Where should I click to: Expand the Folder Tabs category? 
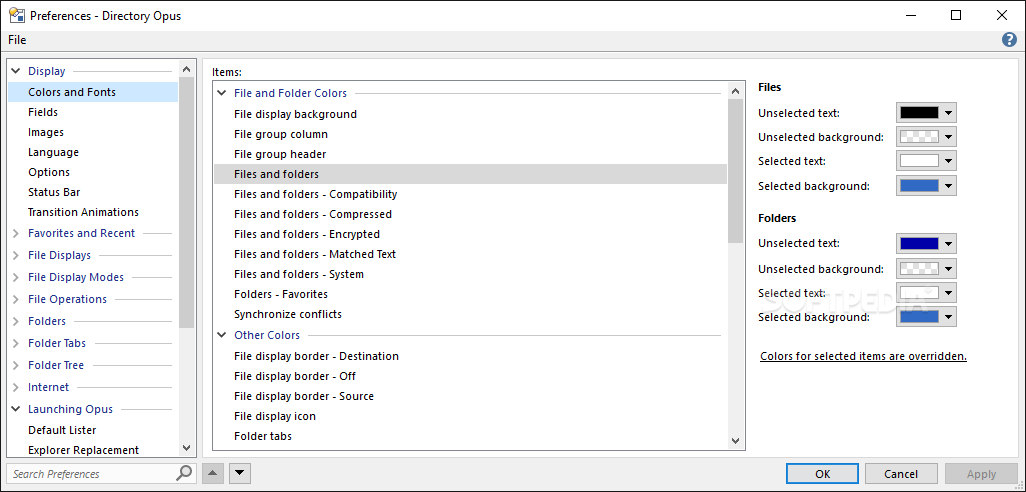pyautogui.click(x=16, y=343)
